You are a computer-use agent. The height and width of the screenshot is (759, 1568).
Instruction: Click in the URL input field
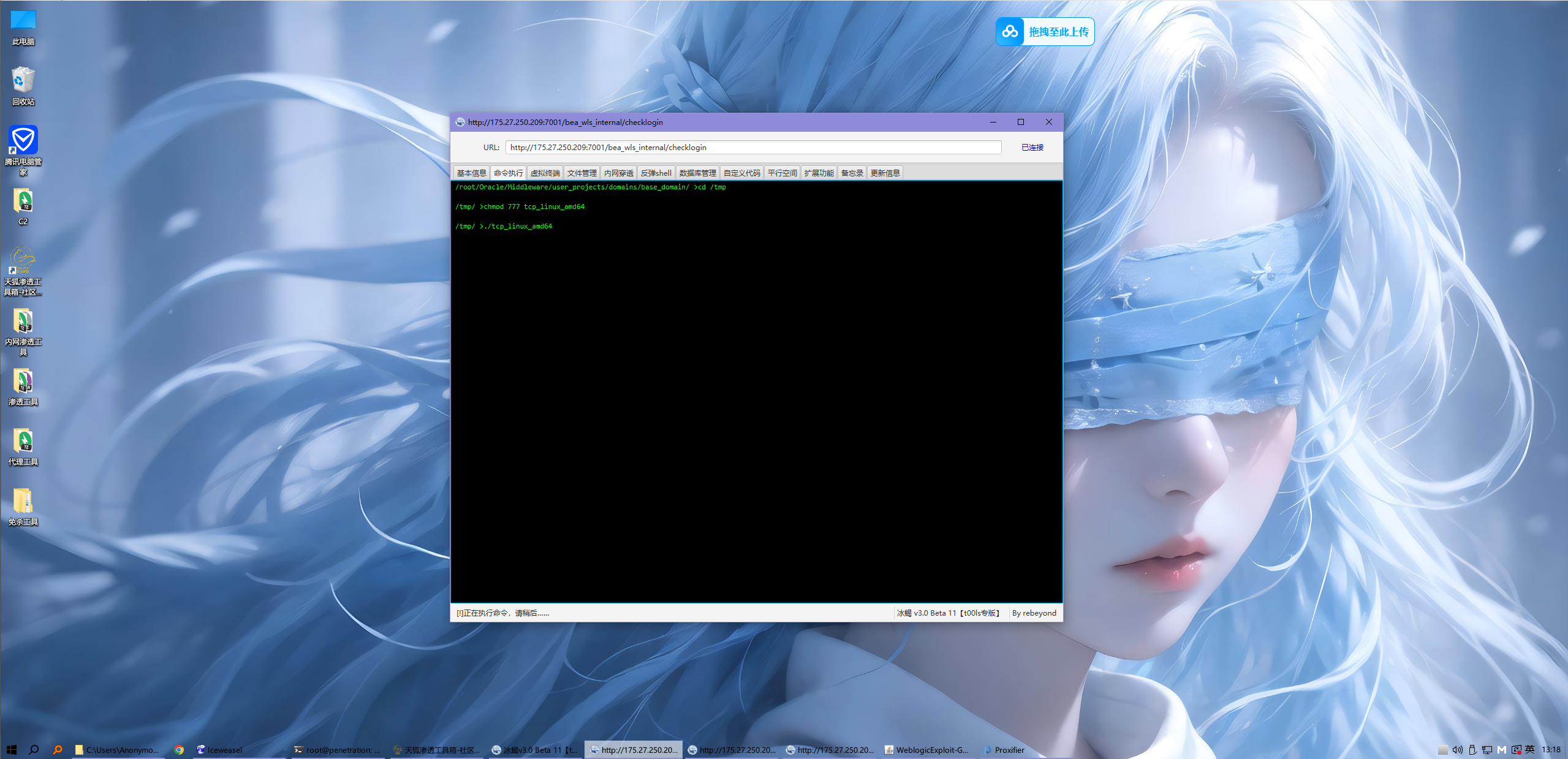(752, 148)
